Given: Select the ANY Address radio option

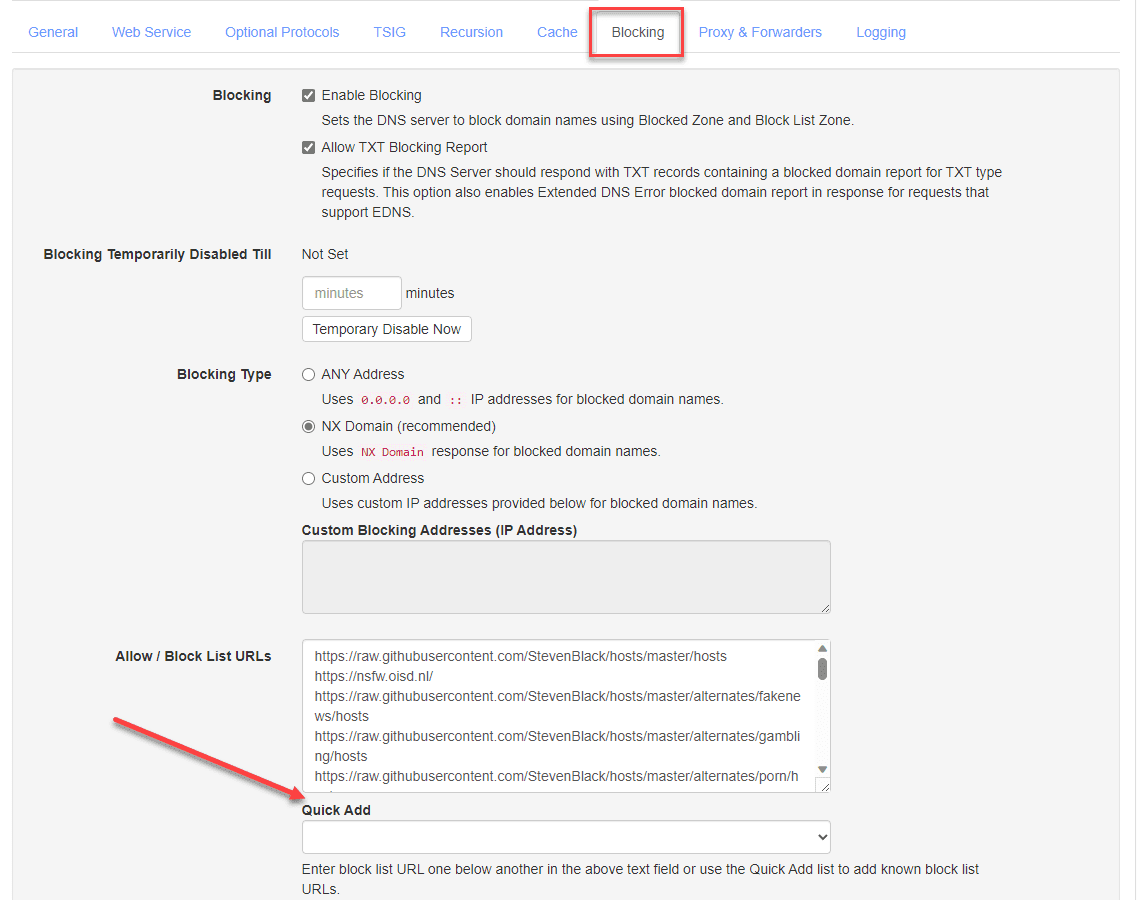Looking at the screenshot, I should tap(308, 374).
